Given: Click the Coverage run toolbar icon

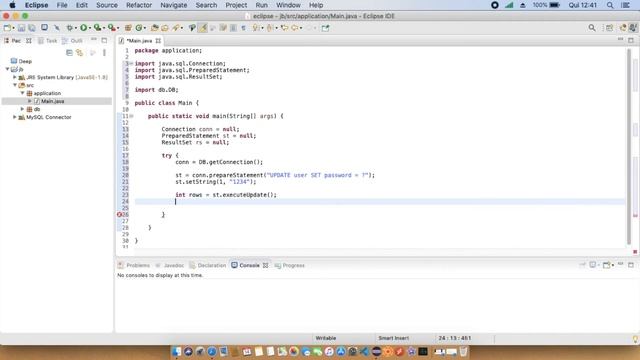Looking at the screenshot, I should point(97,28).
